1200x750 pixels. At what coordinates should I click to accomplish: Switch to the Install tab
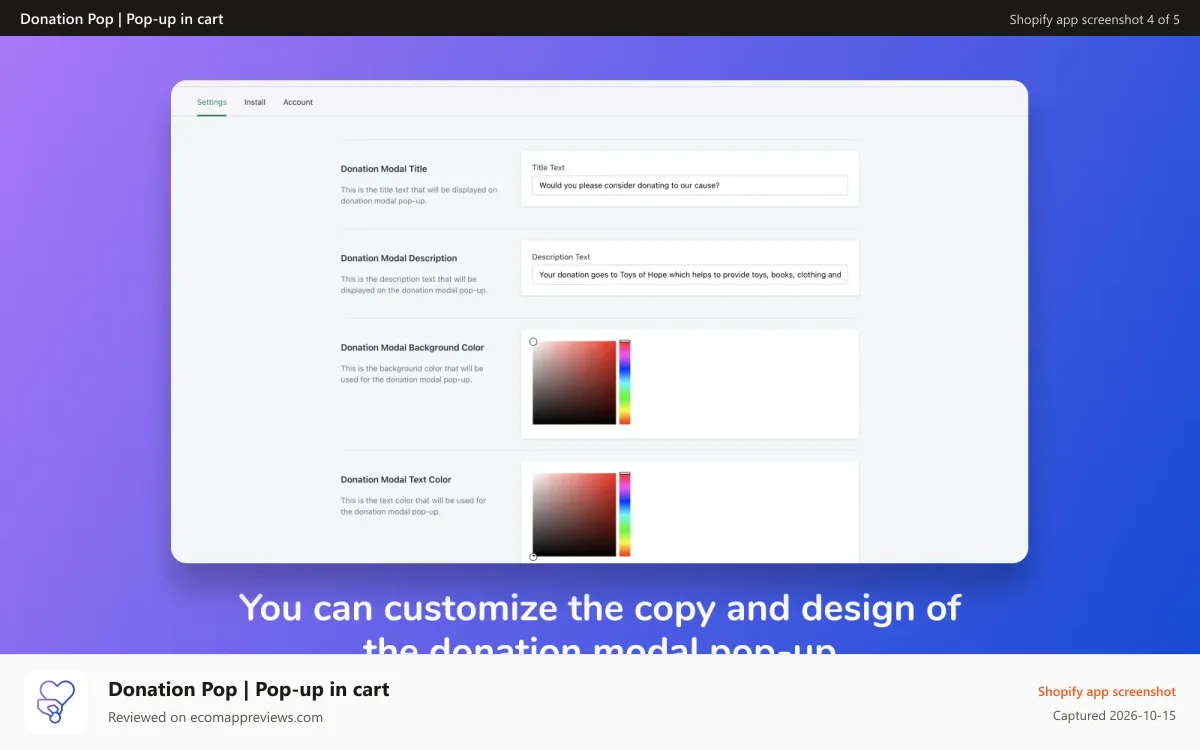tap(255, 102)
